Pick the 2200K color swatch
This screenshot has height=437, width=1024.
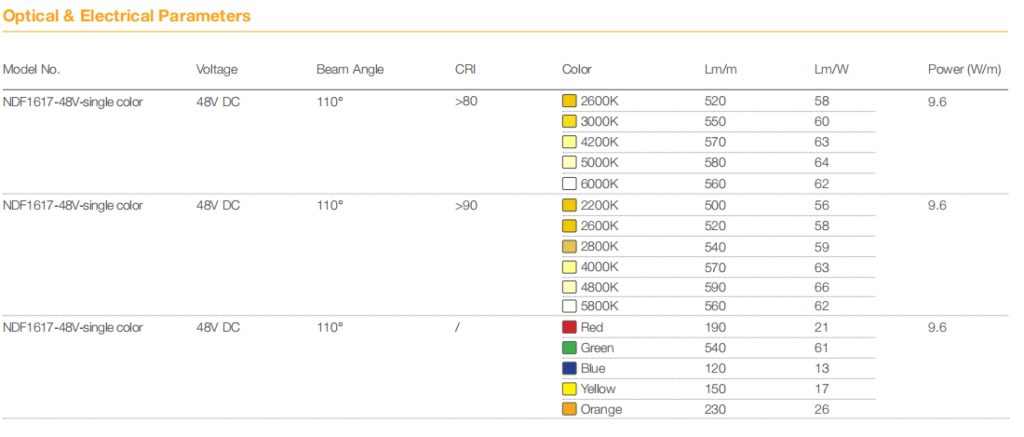click(570, 205)
